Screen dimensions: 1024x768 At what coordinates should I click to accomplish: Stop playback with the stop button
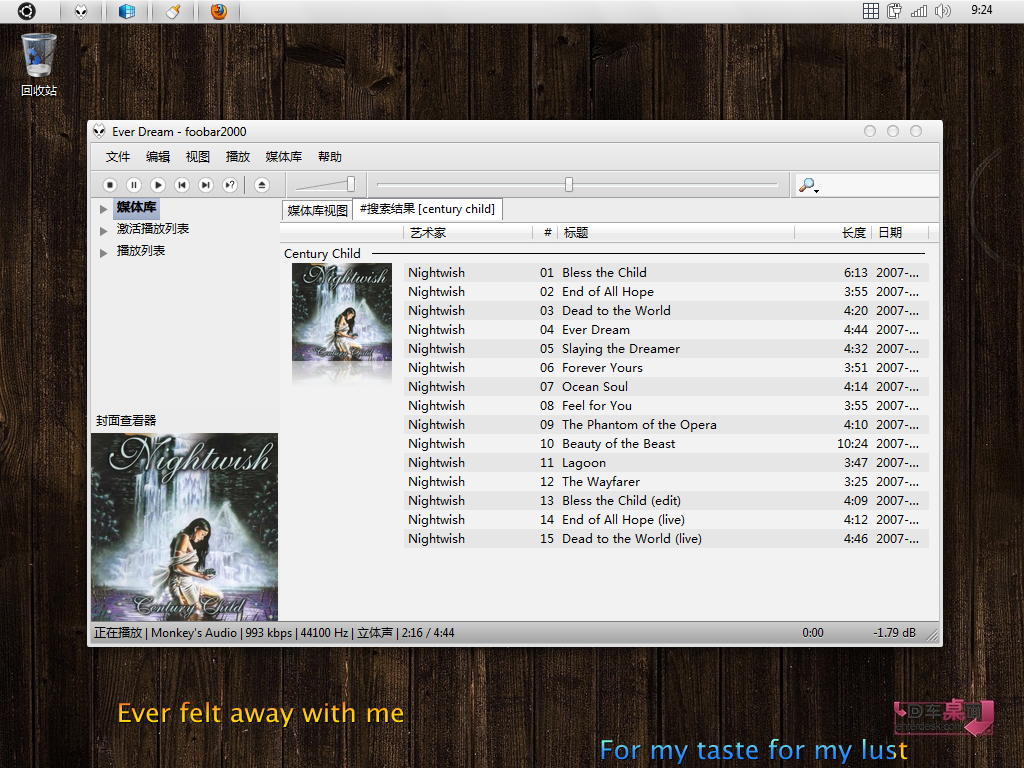[x=110, y=185]
